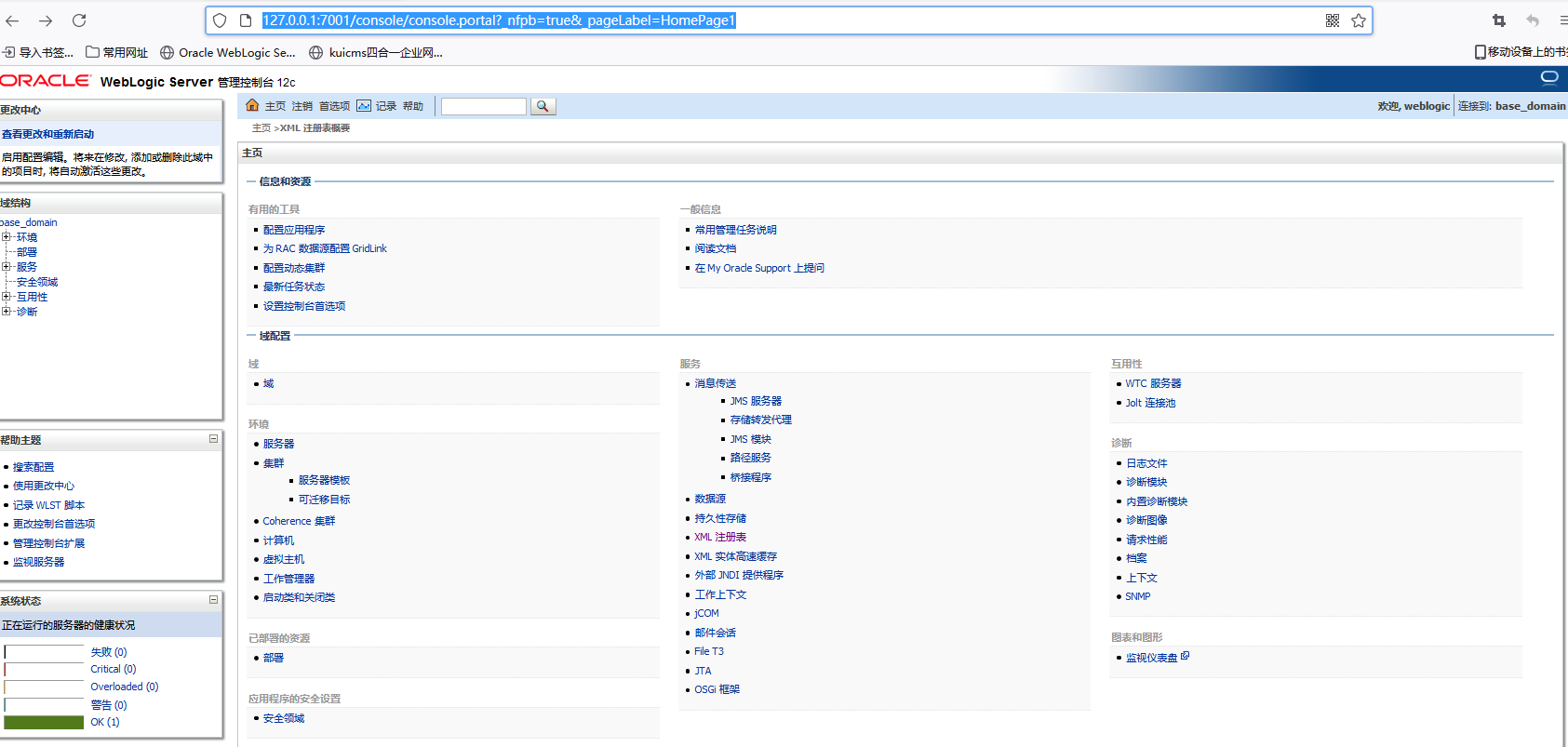Open the 记录 WLST 脚本 help topic
This screenshot has width=1568, height=747.
coord(48,505)
